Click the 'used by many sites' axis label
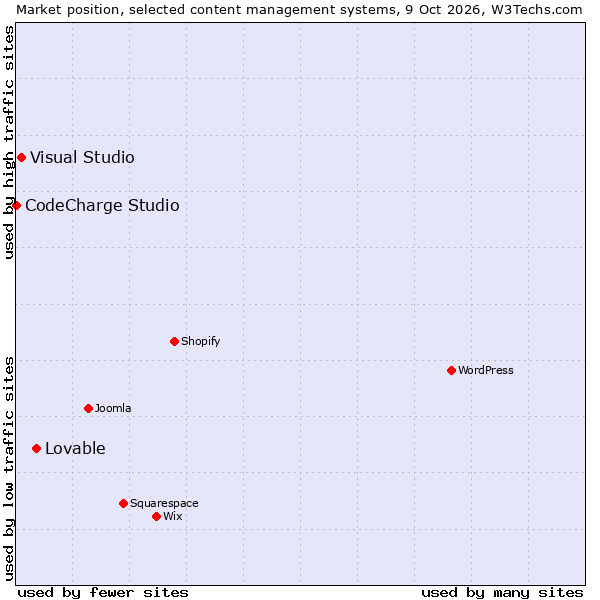600x600 pixels. (x=502, y=593)
